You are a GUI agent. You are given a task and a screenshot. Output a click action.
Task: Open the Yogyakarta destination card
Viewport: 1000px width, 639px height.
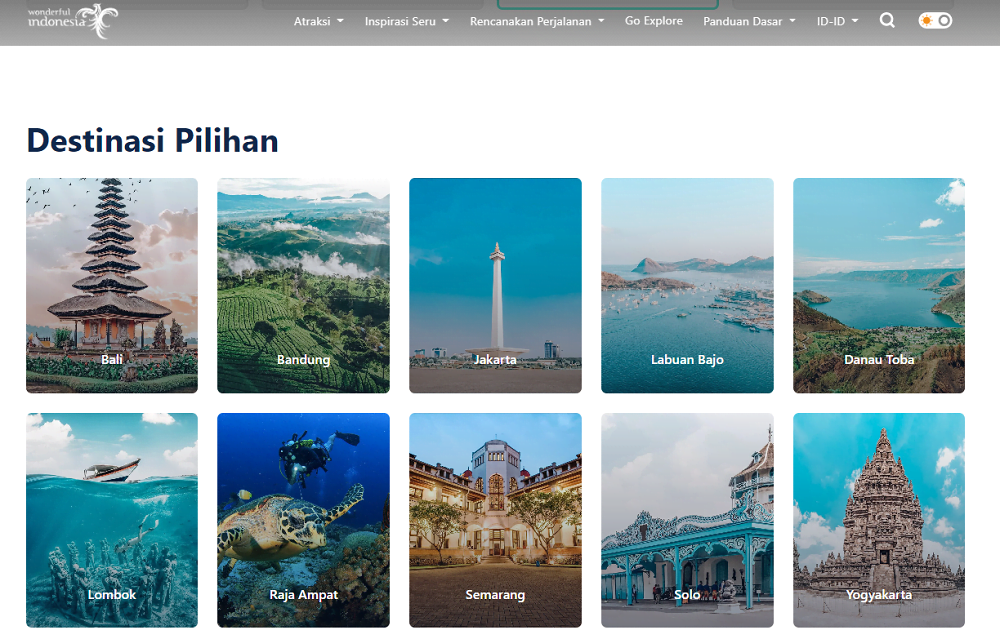879,520
